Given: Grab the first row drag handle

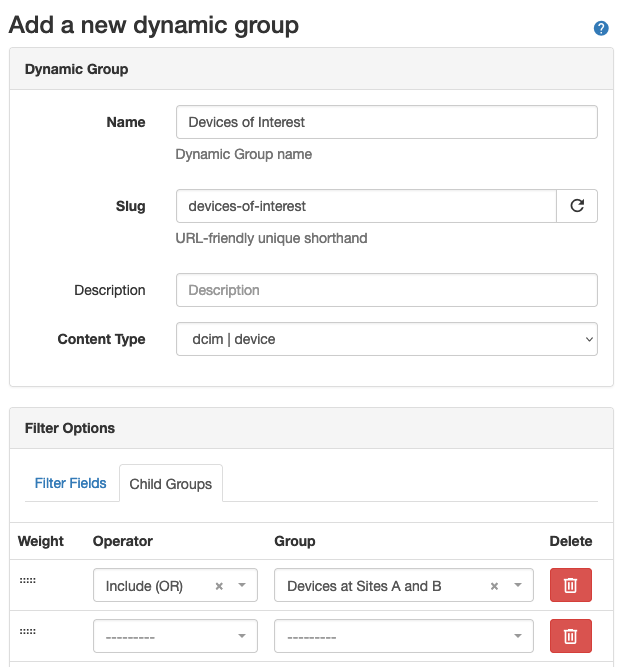Looking at the screenshot, I should (x=27, y=581).
